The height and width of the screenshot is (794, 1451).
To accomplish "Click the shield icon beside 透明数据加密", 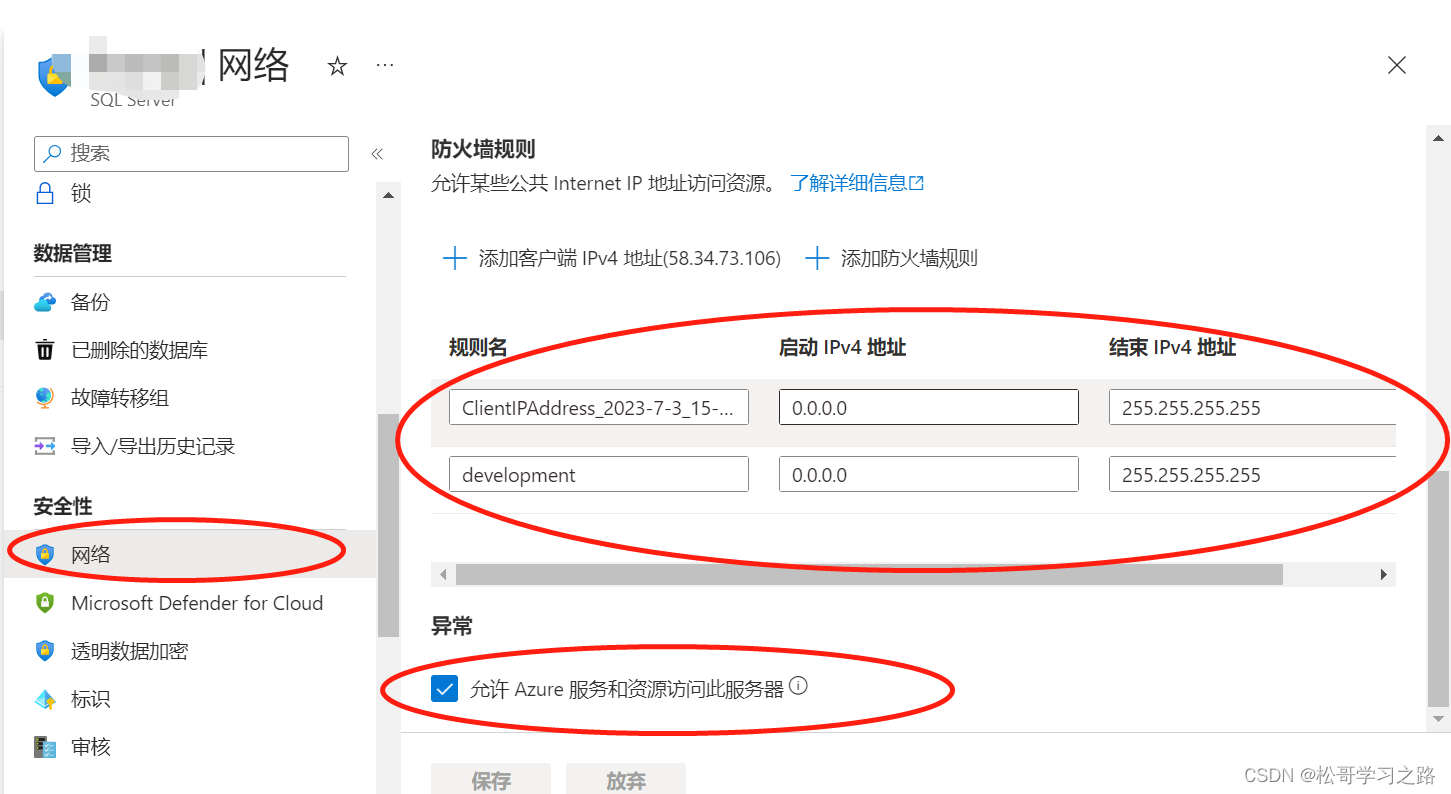I will coord(45,651).
